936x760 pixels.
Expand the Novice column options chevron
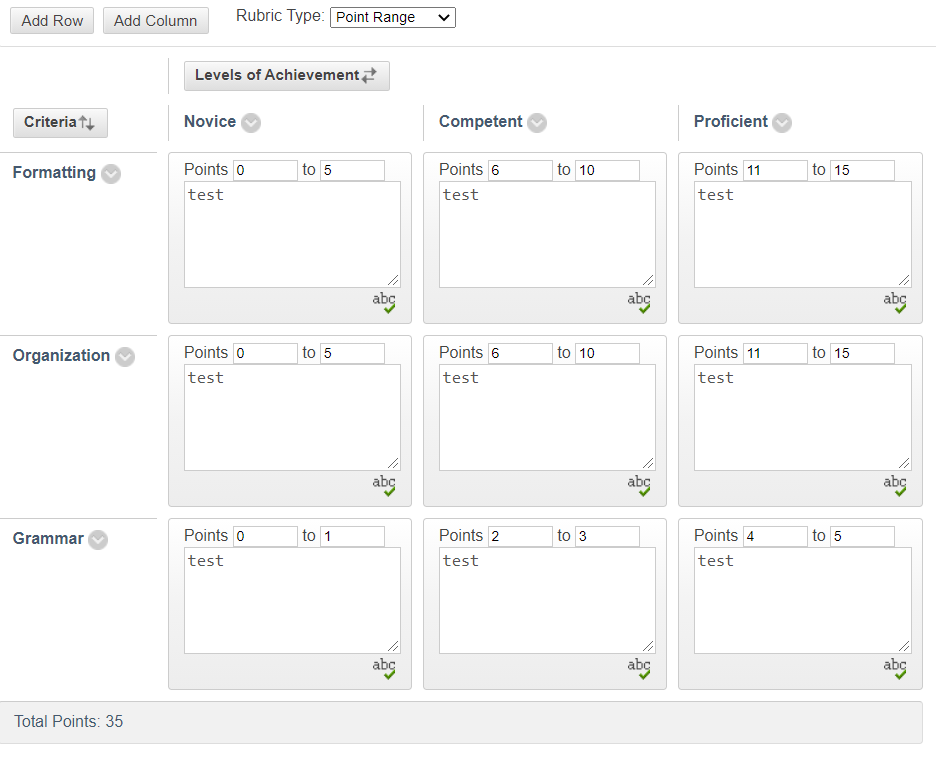[x=250, y=122]
